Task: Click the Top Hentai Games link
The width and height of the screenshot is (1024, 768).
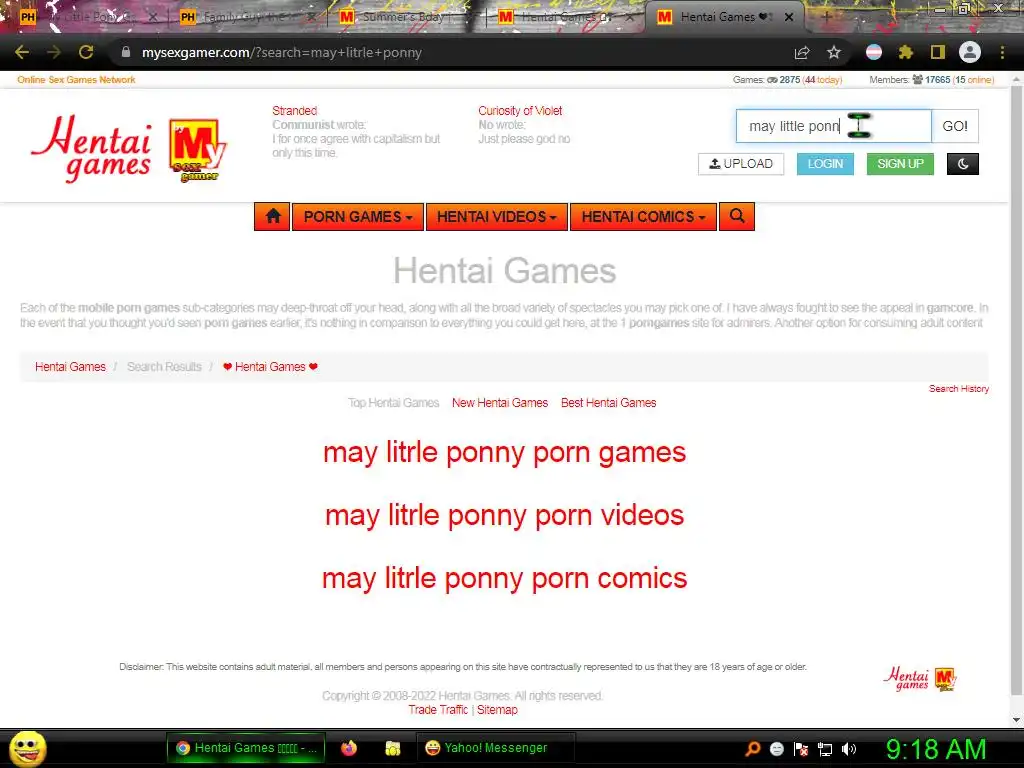Action: coord(393,403)
